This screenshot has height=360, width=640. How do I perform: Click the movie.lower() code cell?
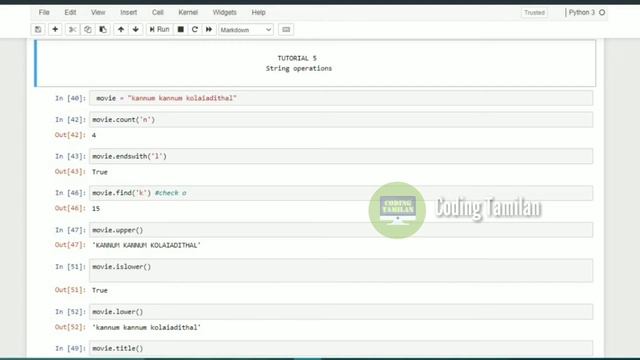point(341,311)
